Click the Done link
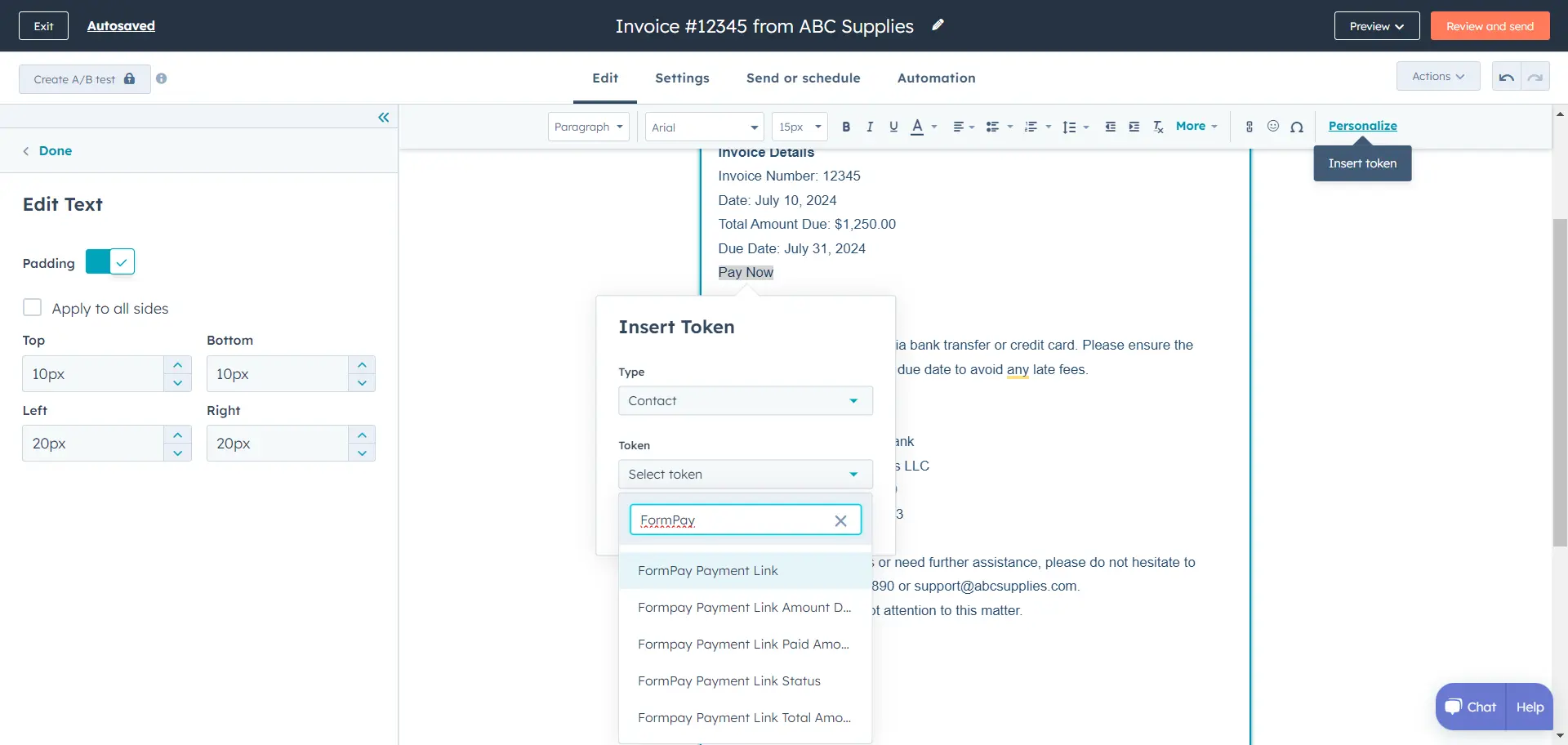 point(55,151)
